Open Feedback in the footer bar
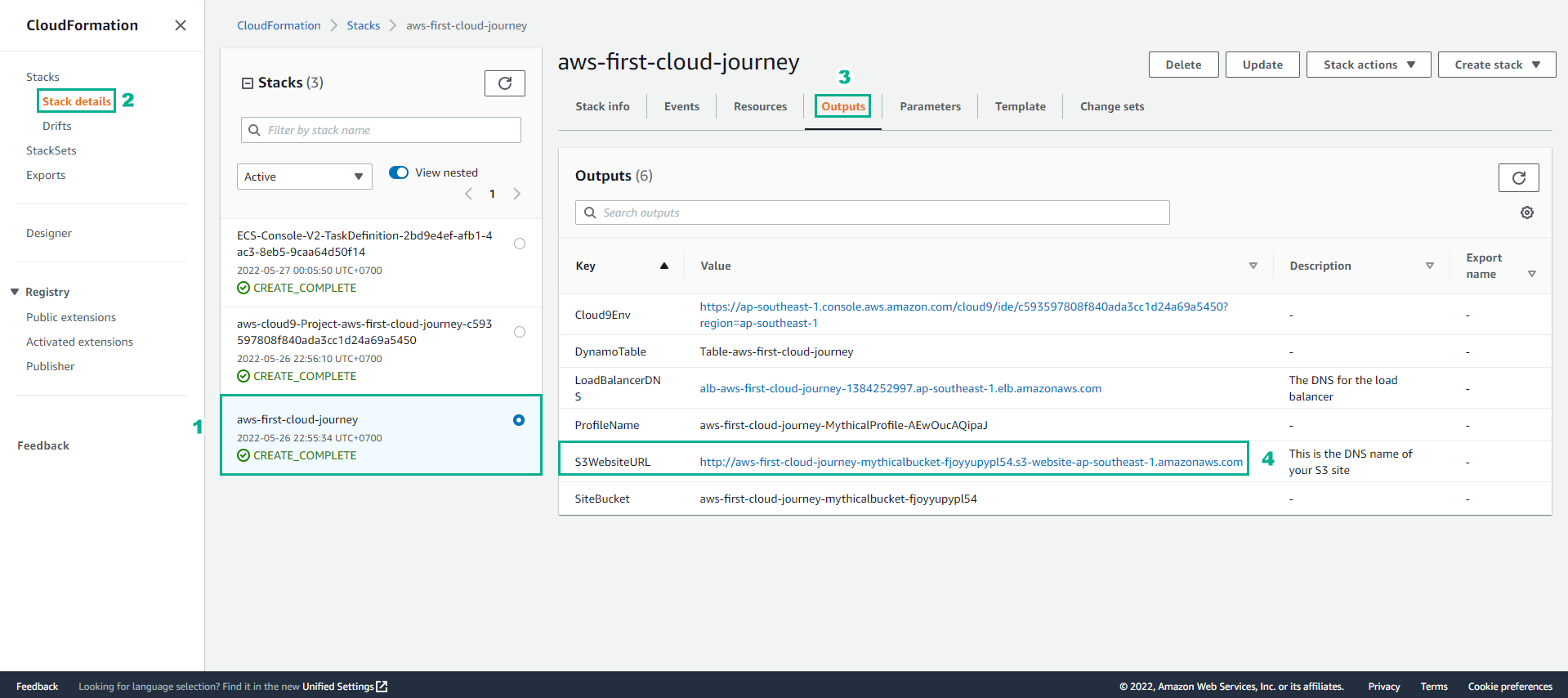 click(x=38, y=687)
